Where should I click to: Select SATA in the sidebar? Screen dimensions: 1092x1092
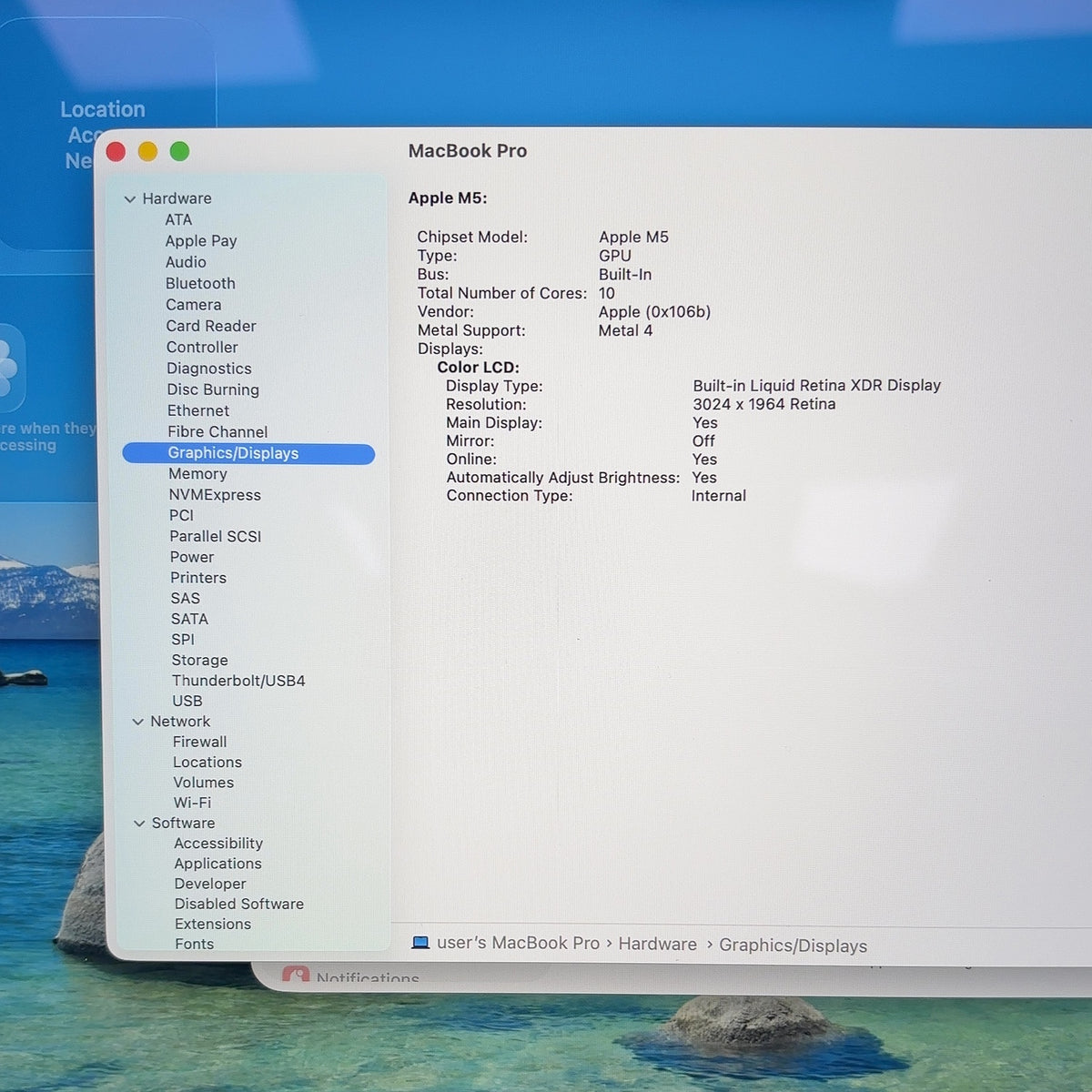click(x=189, y=619)
